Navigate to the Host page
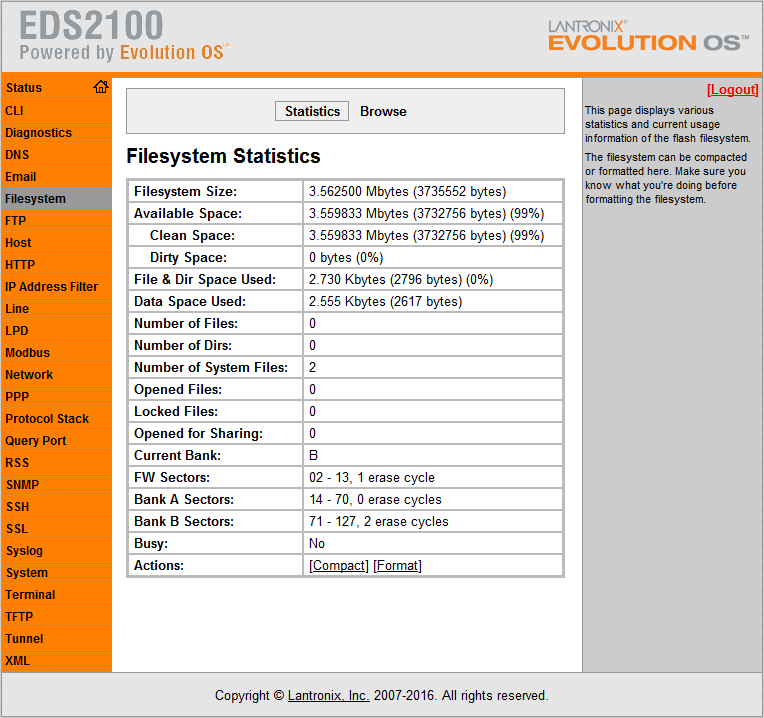The height and width of the screenshot is (718, 764). [57, 243]
